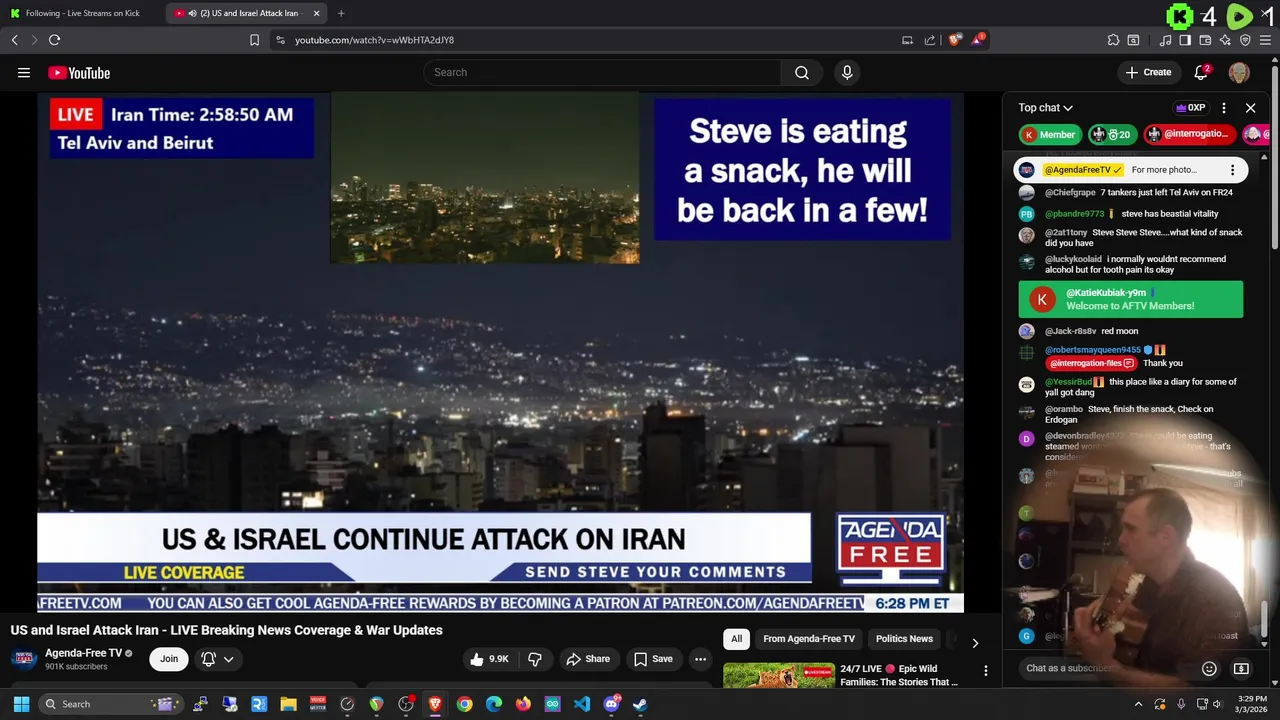Click the Create button
The width and height of the screenshot is (1280, 720).
pyautogui.click(x=1148, y=72)
